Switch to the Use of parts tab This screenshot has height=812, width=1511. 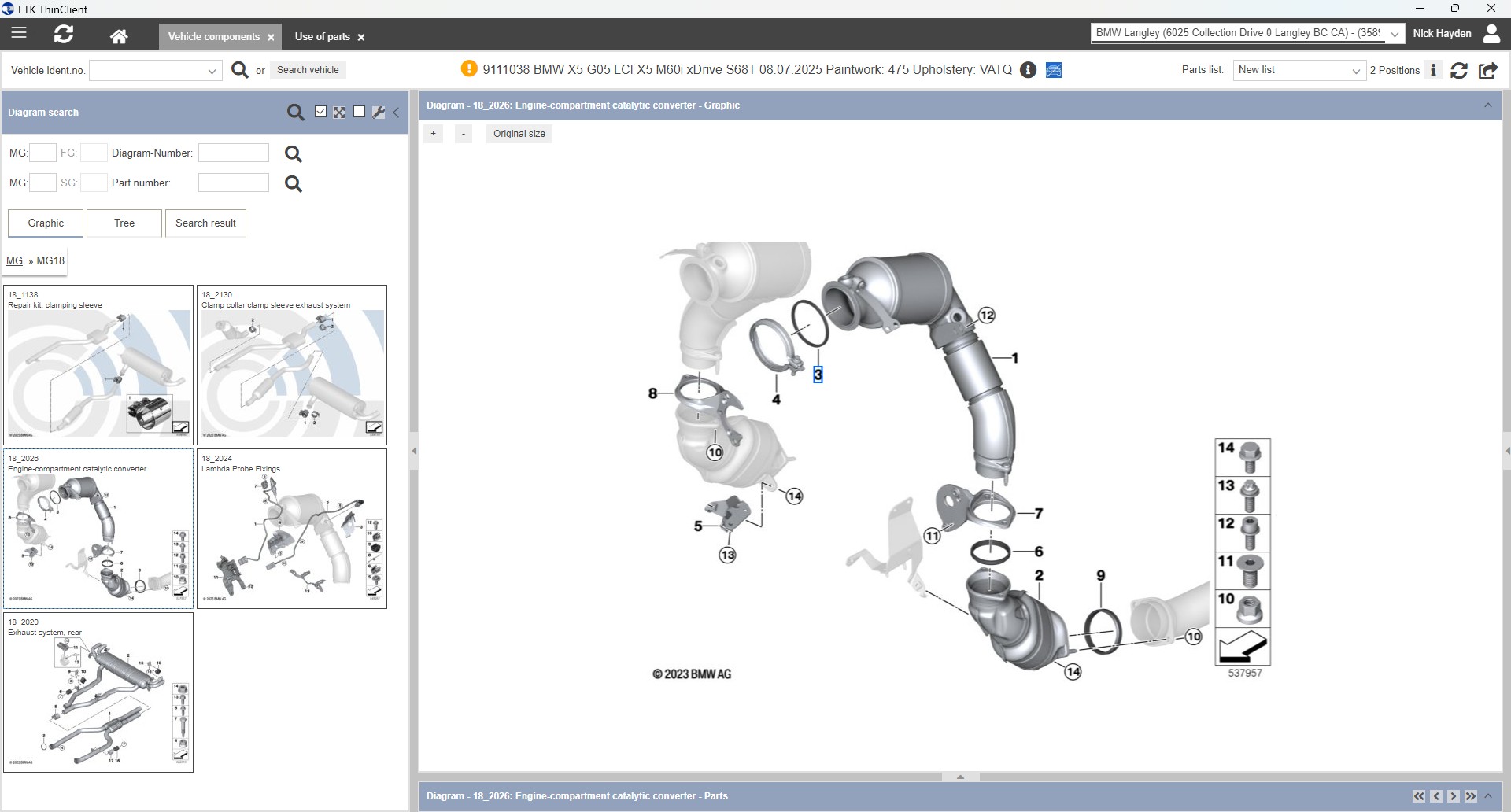[x=322, y=36]
